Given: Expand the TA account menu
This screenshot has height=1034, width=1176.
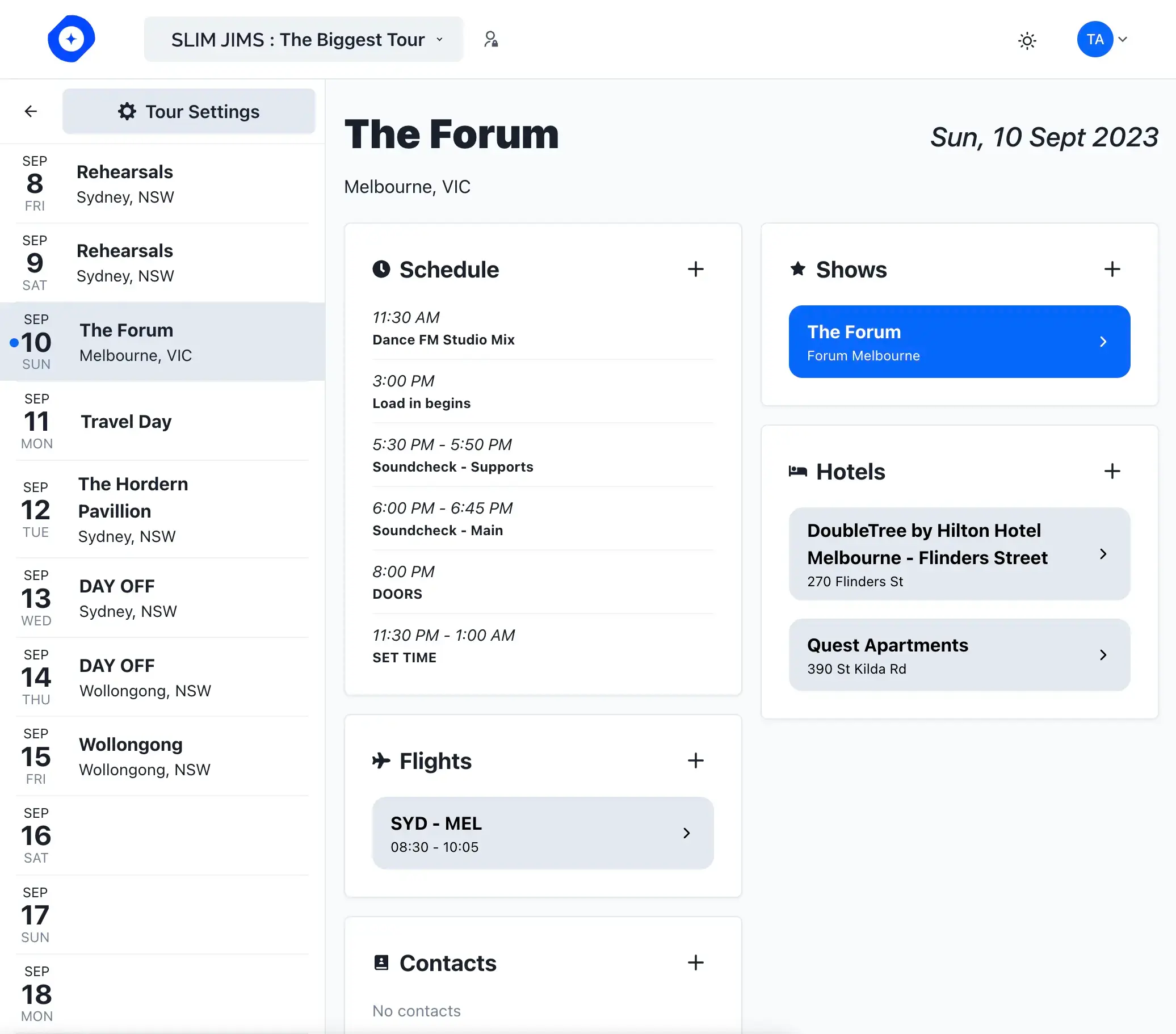Looking at the screenshot, I should [1102, 39].
